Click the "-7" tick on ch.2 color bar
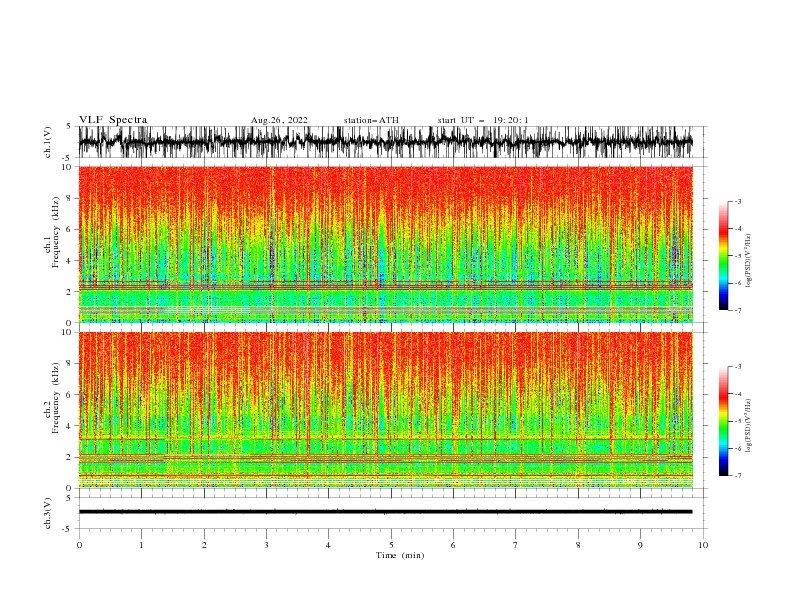The image size is (792, 612). click(737, 475)
